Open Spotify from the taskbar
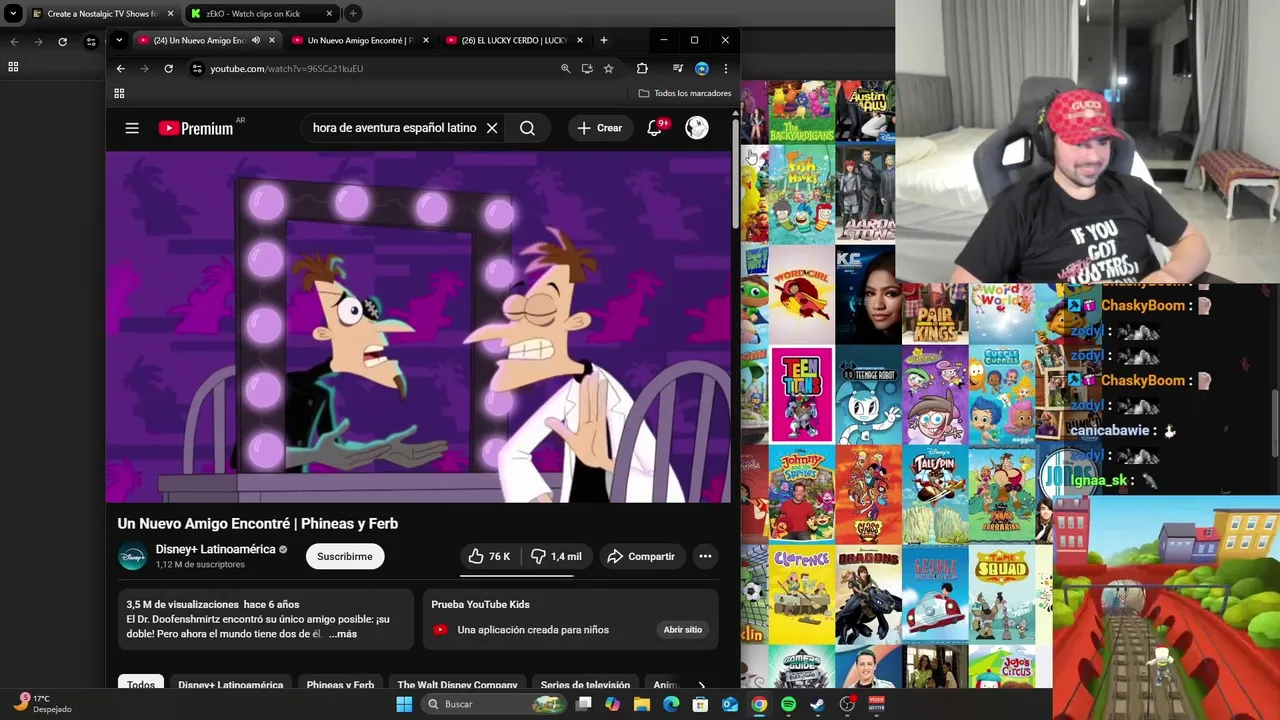1280x720 pixels. point(789,704)
